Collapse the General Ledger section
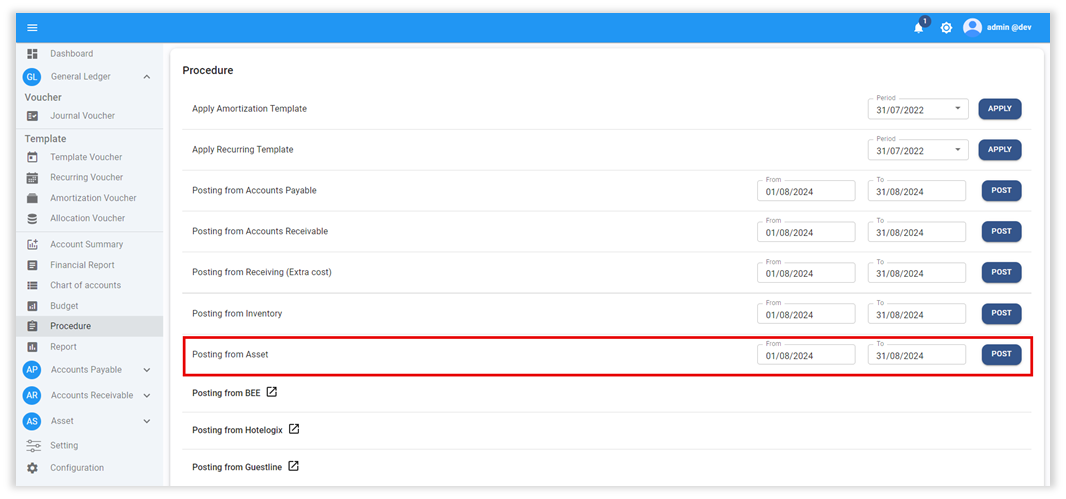Screen dimensions: 1066x499 point(147,77)
